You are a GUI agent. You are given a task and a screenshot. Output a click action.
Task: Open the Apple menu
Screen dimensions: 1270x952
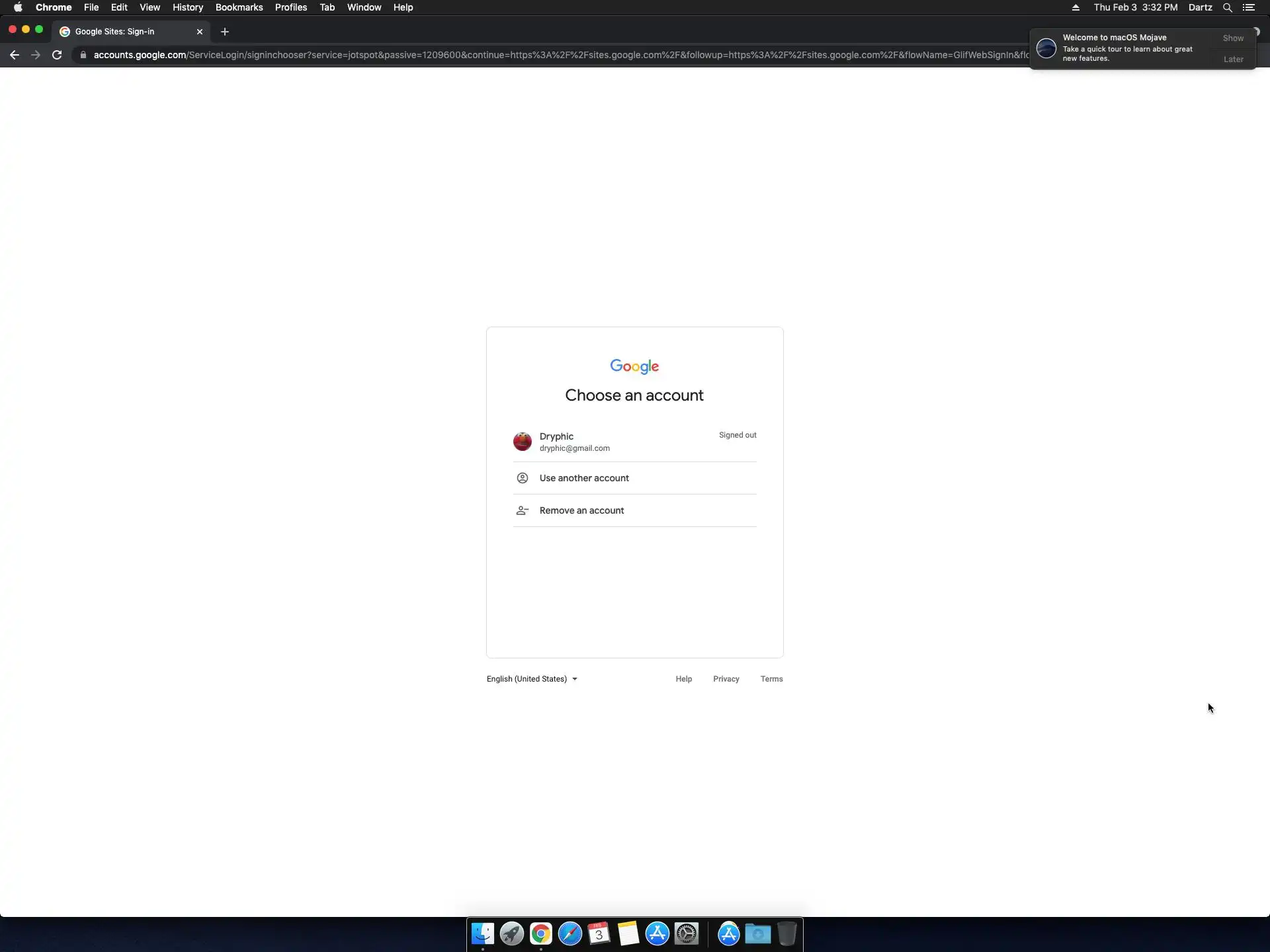[18, 8]
